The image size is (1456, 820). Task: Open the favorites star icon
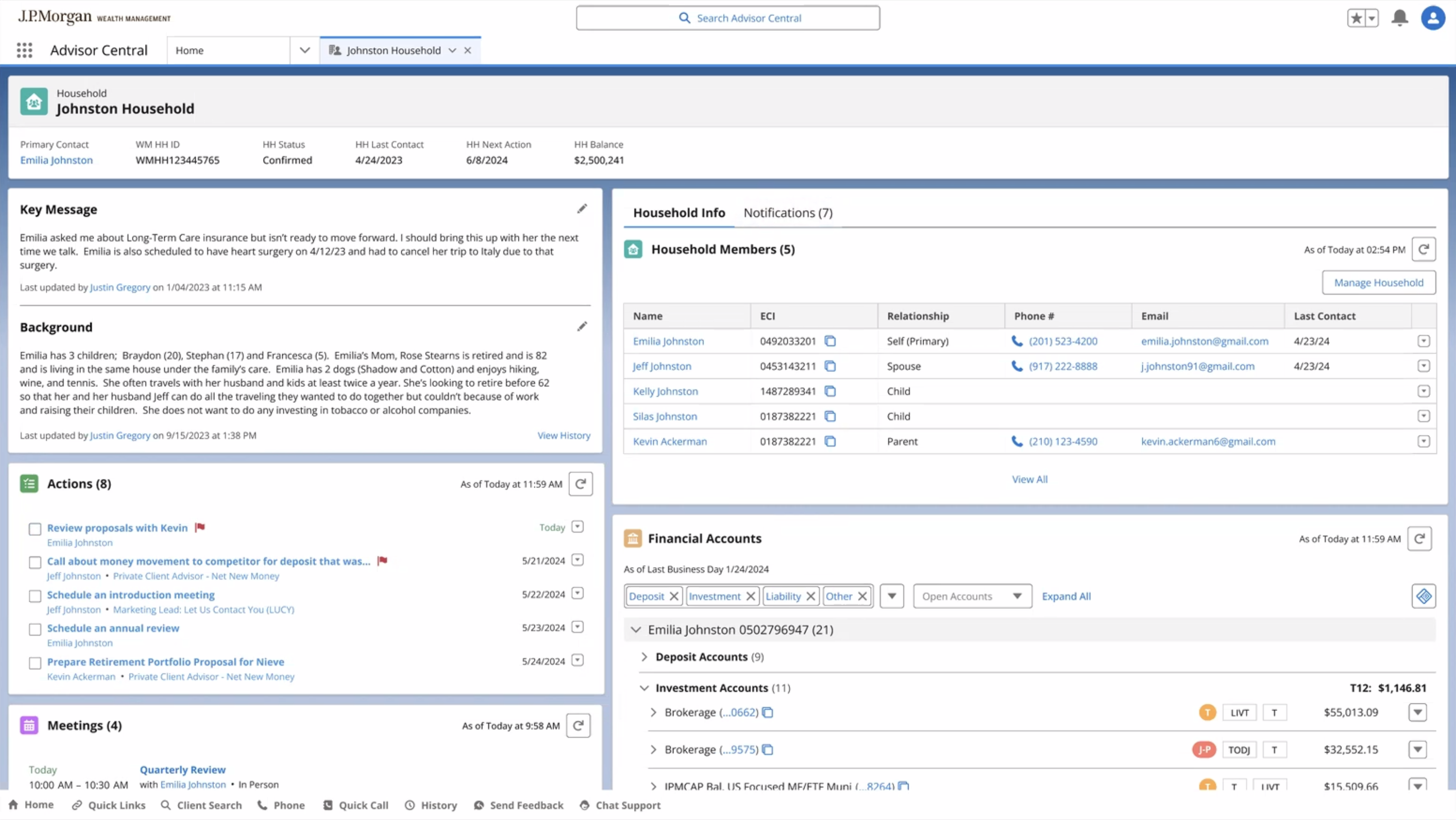click(1356, 18)
